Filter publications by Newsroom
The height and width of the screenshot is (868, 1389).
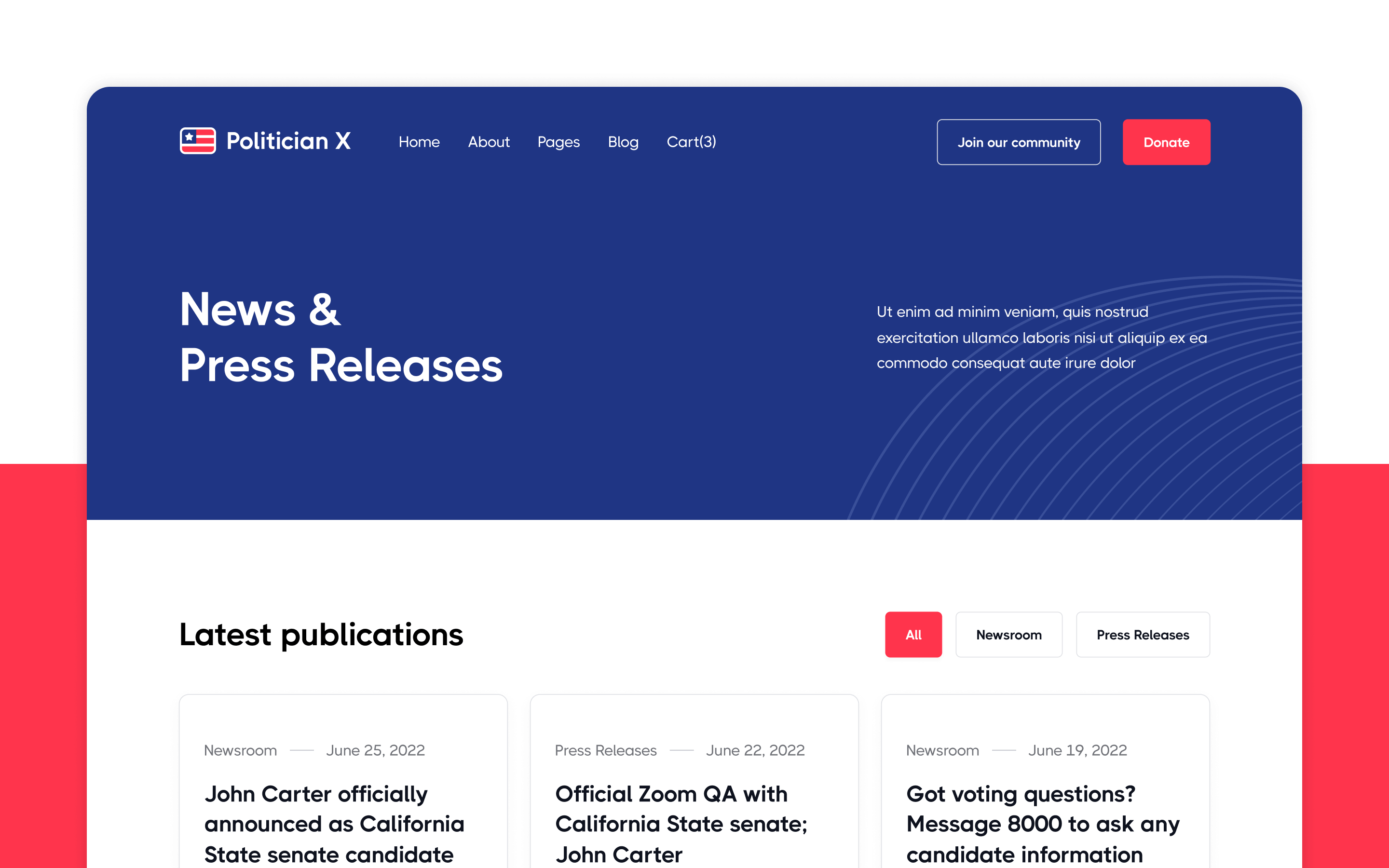[x=1008, y=634]
